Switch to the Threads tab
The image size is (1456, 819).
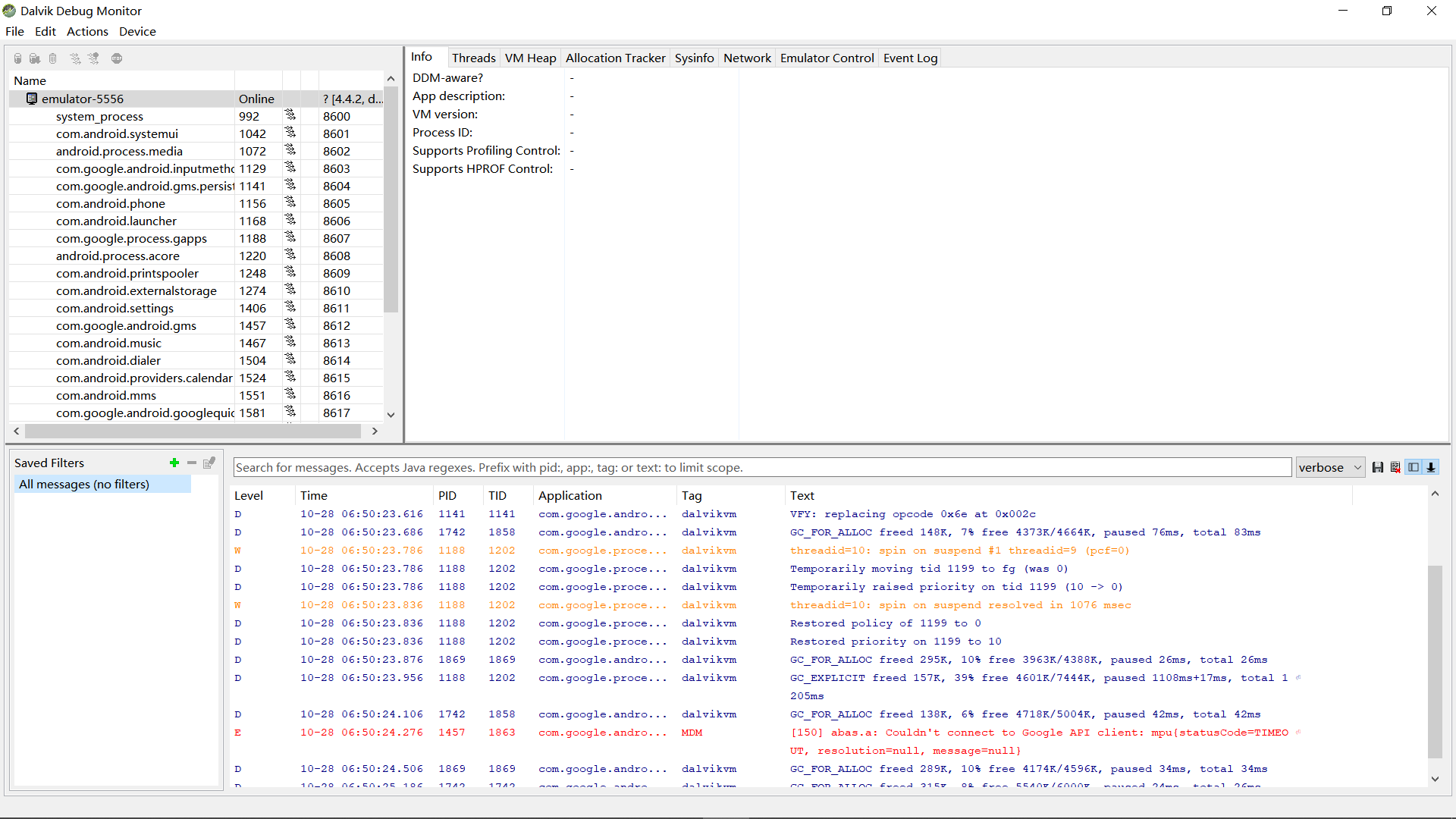click(474, 58)
